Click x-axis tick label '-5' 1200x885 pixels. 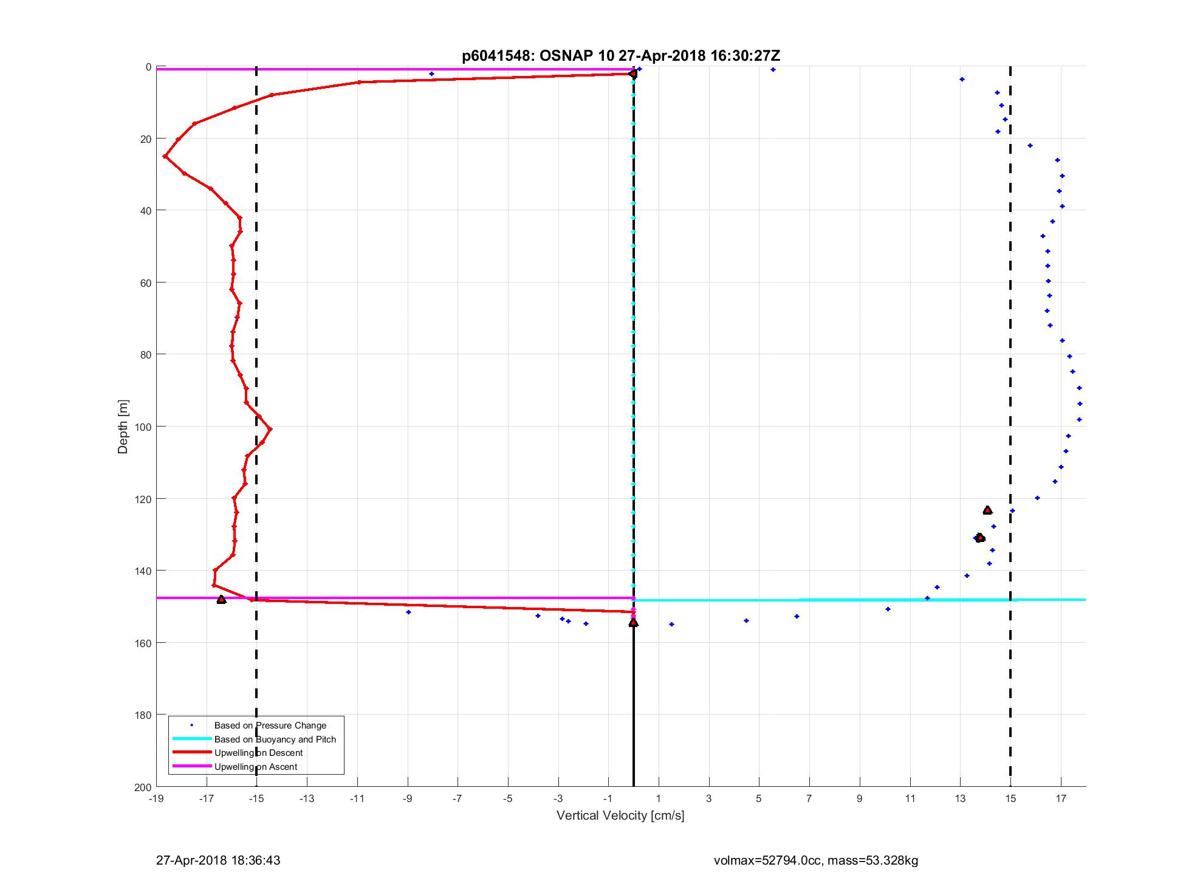(508, 798)
